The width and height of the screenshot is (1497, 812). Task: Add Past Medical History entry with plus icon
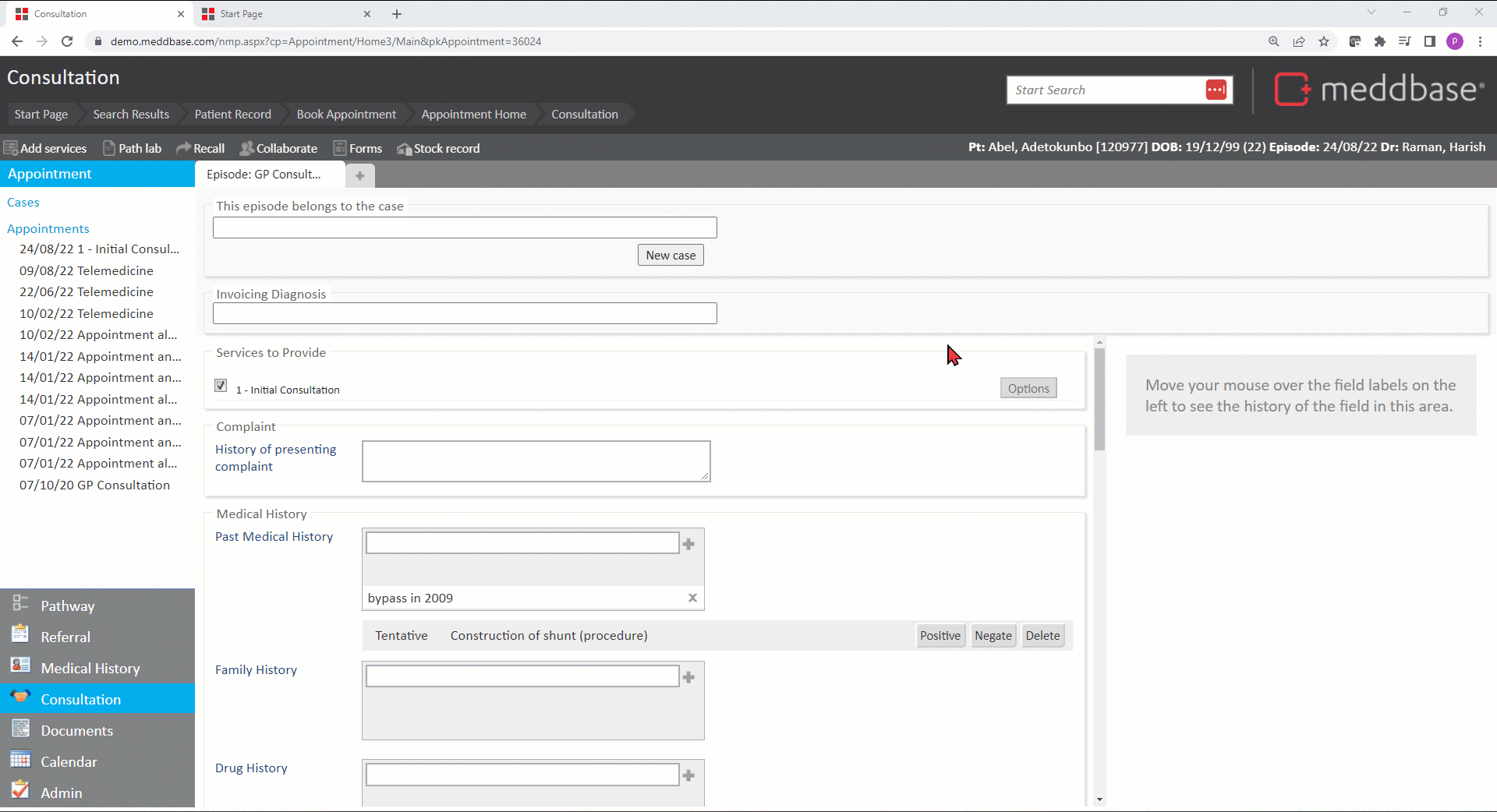[x=688, y=544]
